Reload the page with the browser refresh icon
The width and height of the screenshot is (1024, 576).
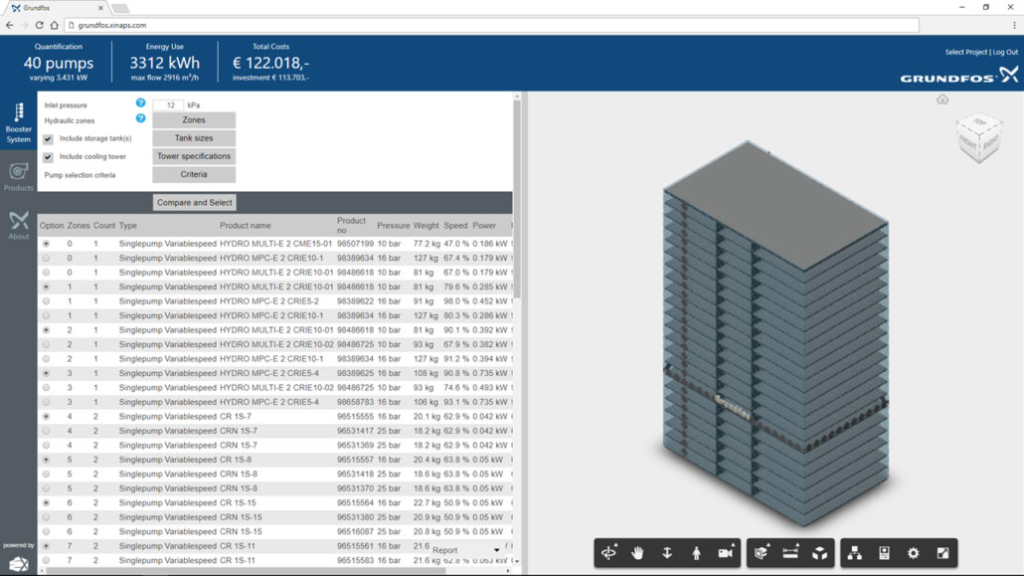pyautogui.click(x=39, y=25)
